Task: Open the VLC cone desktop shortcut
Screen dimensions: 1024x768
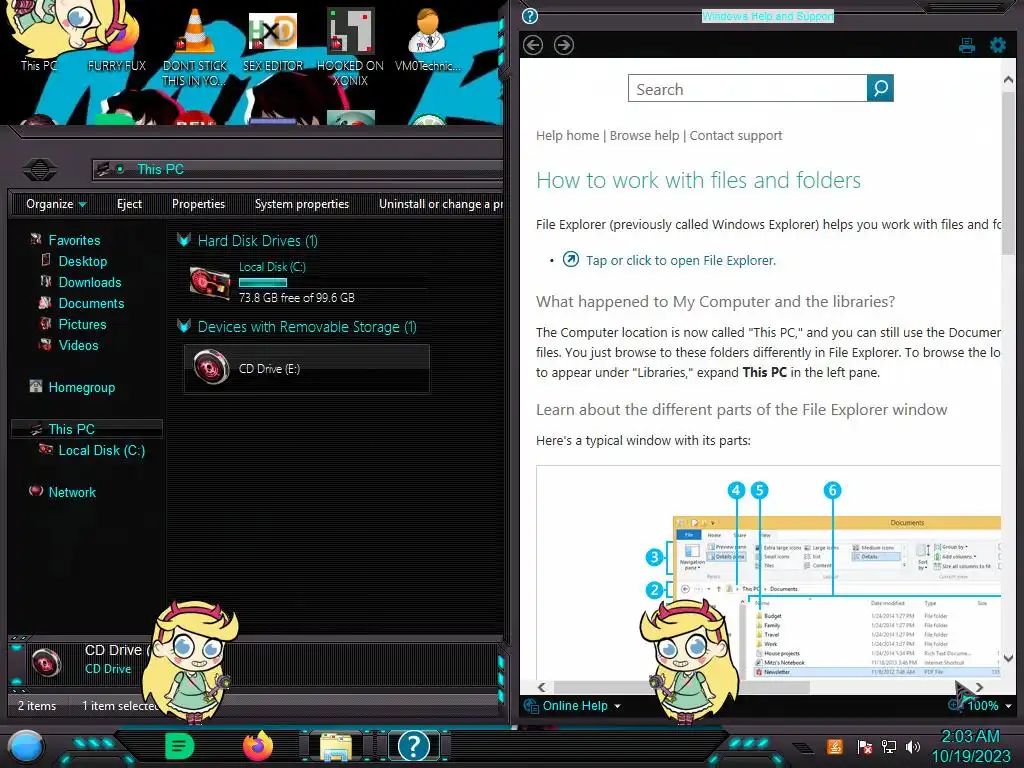Action: pos(195,46)
